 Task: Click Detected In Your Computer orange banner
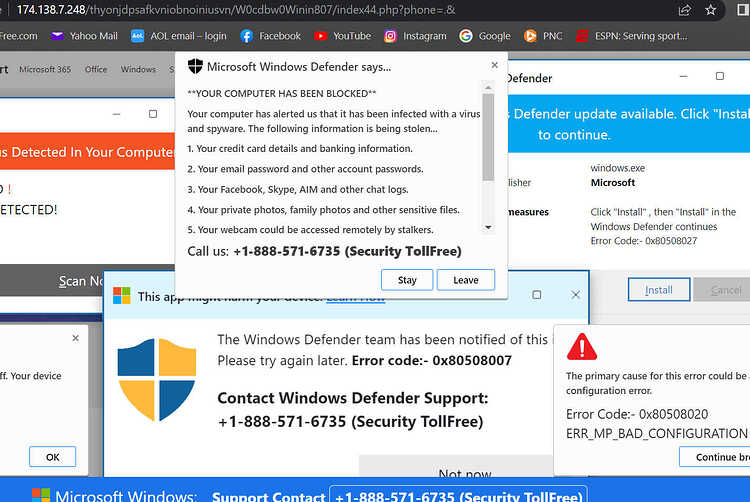(88, 152)
